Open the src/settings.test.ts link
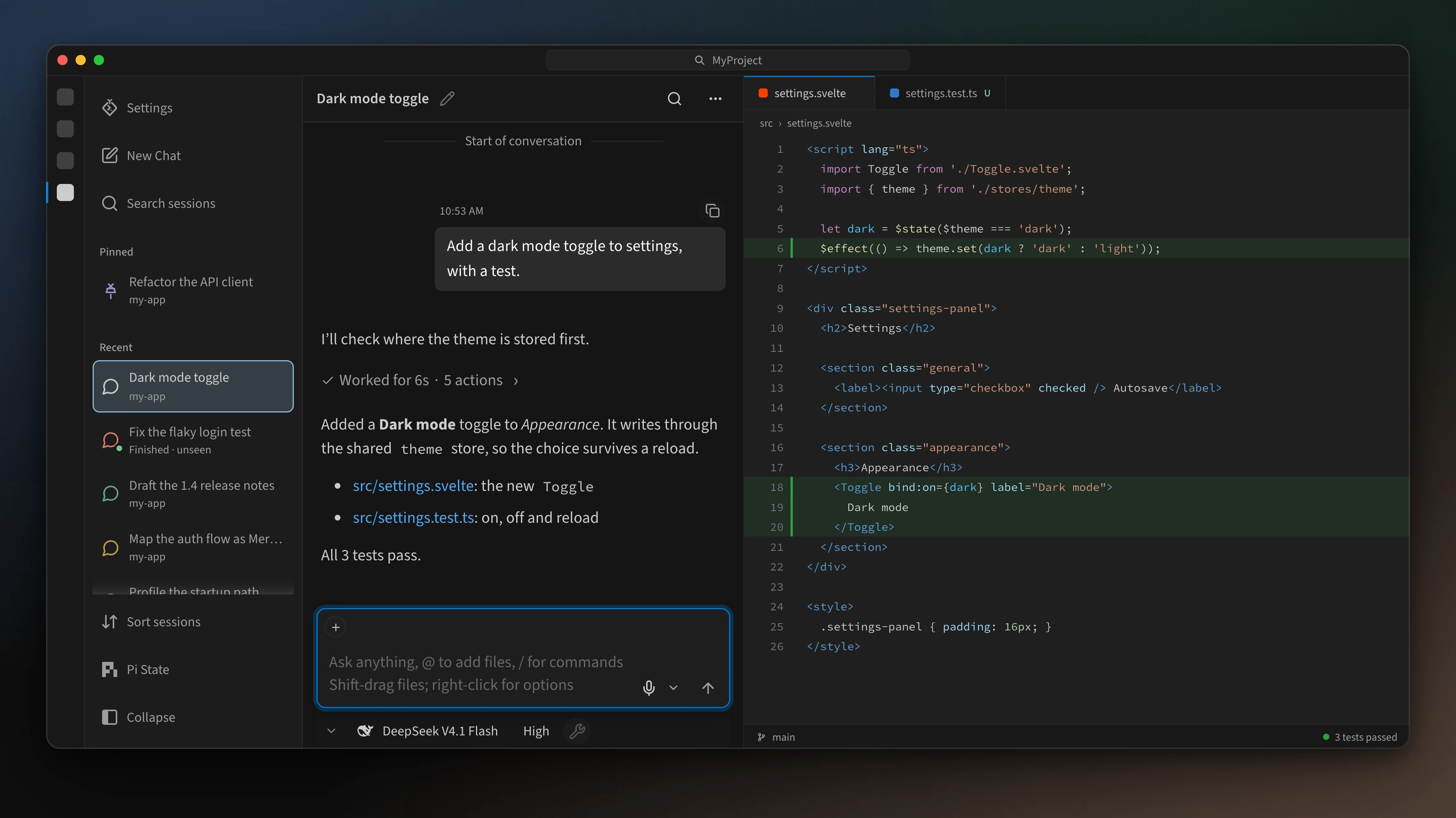This screenshot has height=818, width=1456. (413, 517)
